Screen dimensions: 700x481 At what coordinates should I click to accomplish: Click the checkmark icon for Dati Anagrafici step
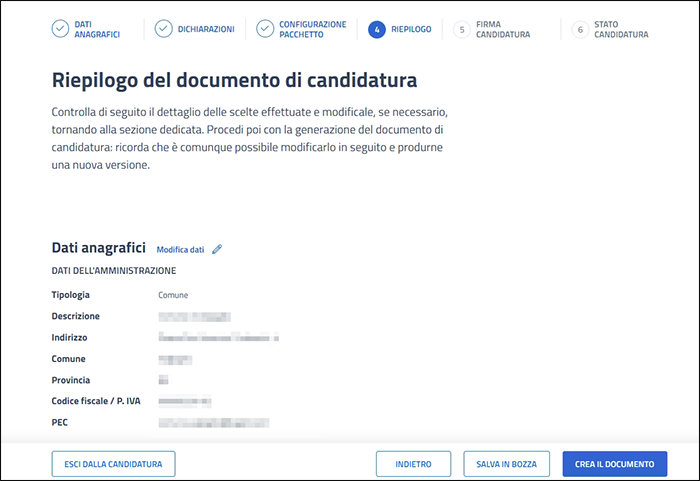[x=60, y=29]
